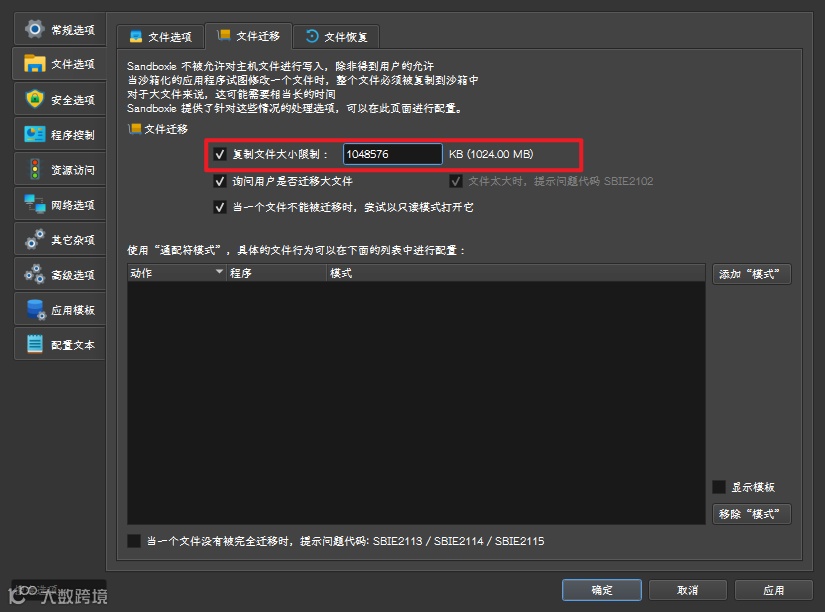Open 其它杂项 gears icon
Viewport: 825px width, 612px height.
point(35,239)
